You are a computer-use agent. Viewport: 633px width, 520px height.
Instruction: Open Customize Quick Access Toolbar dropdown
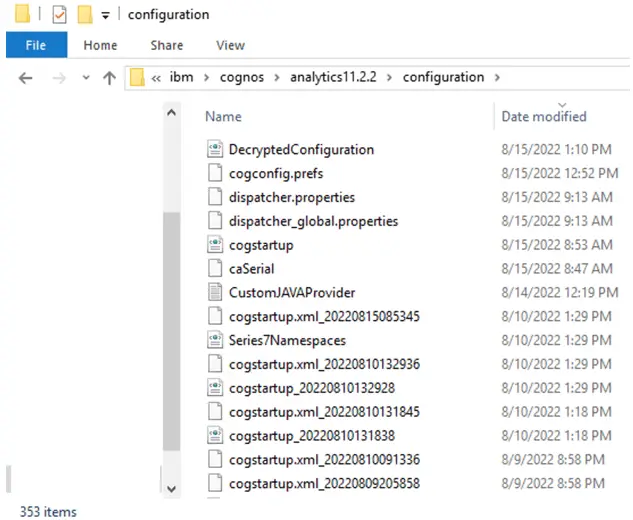pyautogui.click(x=105, y=16)
